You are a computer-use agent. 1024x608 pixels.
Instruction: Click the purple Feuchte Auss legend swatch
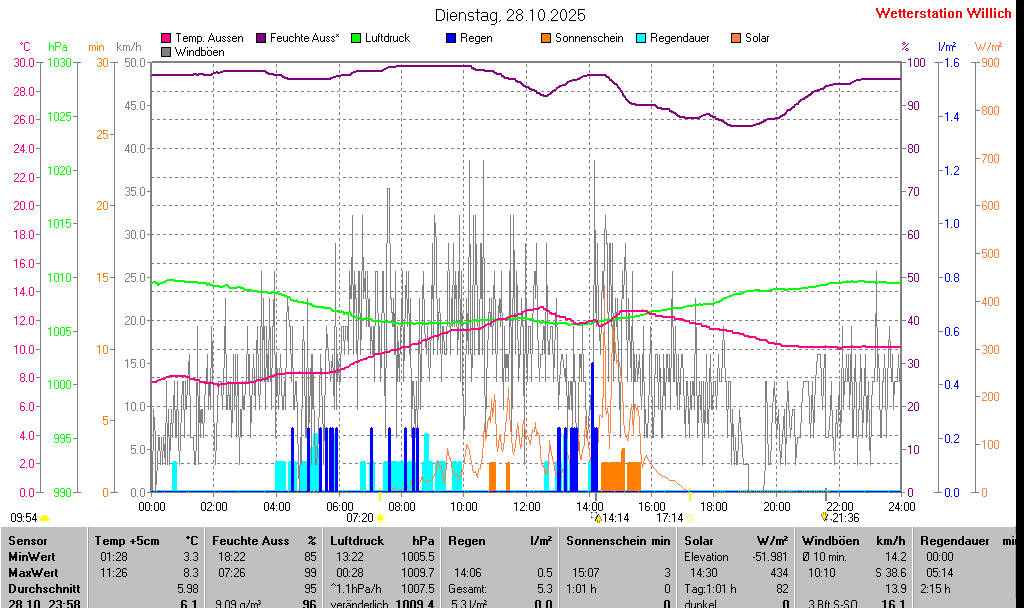point(262,38)
